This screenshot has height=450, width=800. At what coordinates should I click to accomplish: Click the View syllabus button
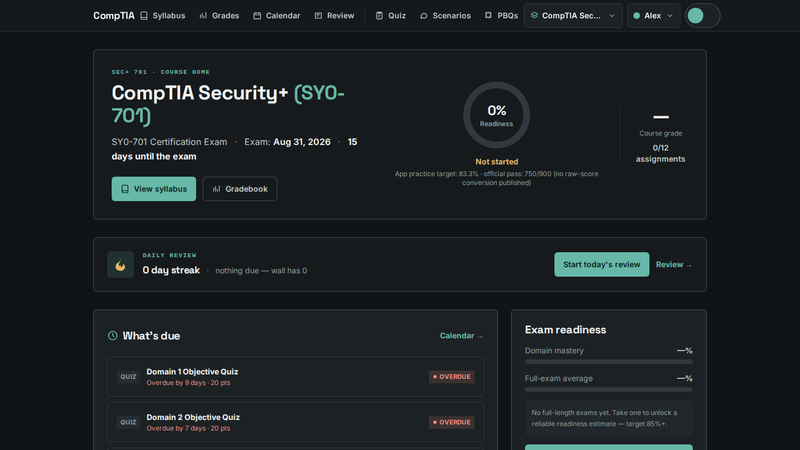pos(154,189)
